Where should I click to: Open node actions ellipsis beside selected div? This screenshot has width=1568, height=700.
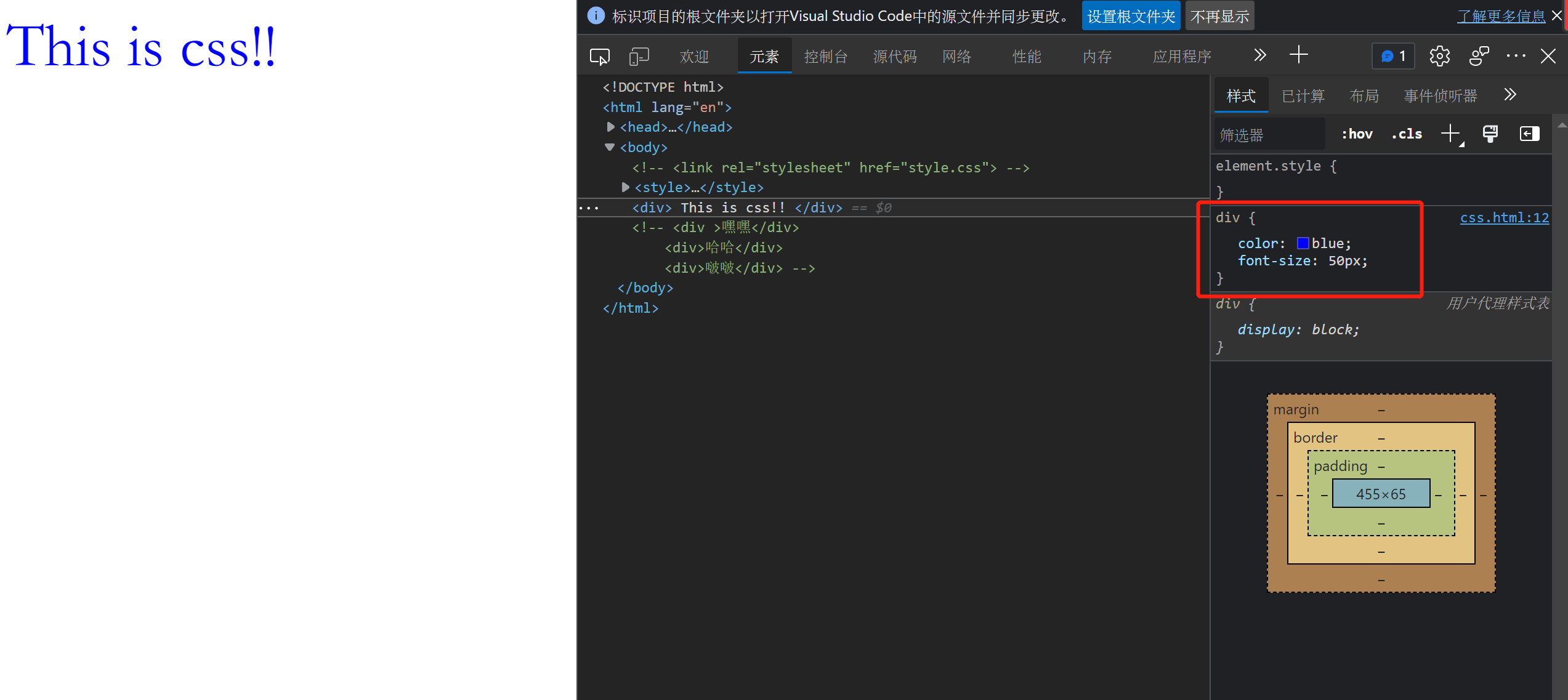click(x=589, y=208)
